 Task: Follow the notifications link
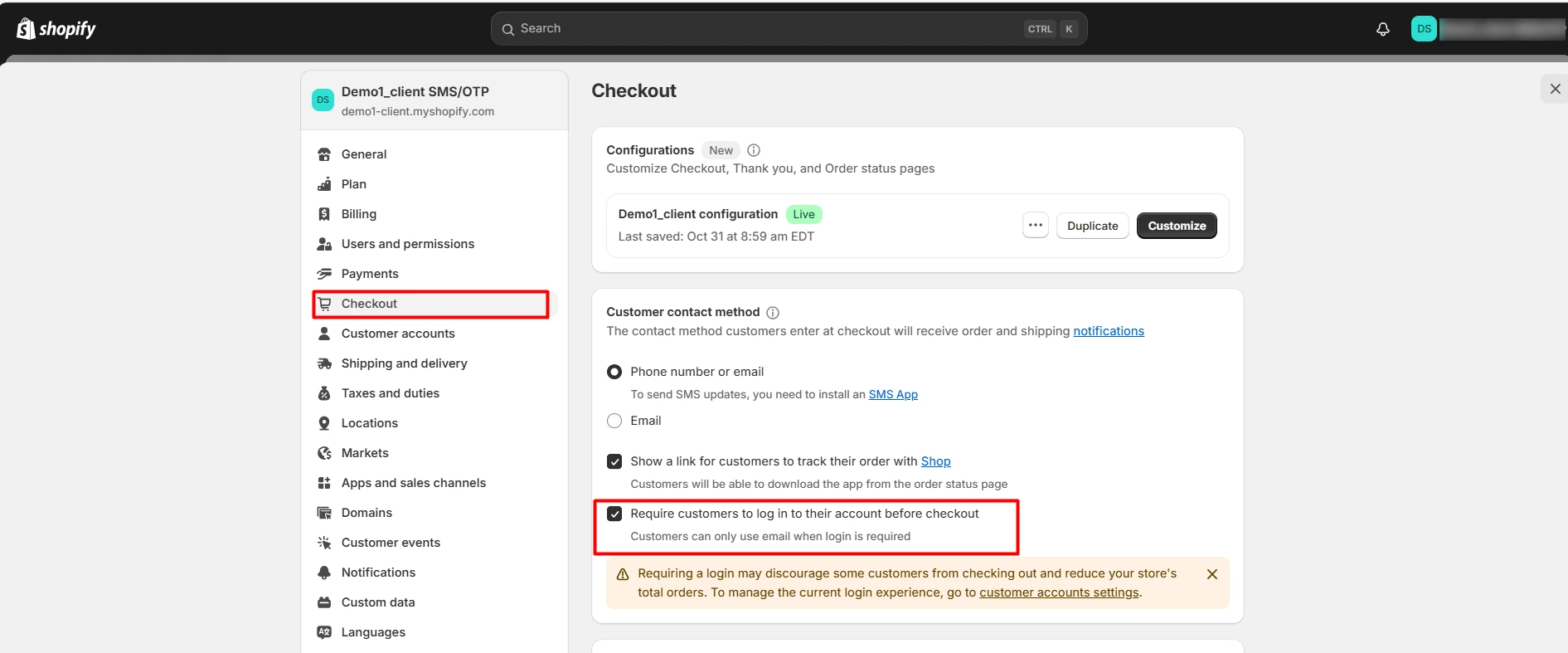pyautogui.click(x=1109, y=331)
